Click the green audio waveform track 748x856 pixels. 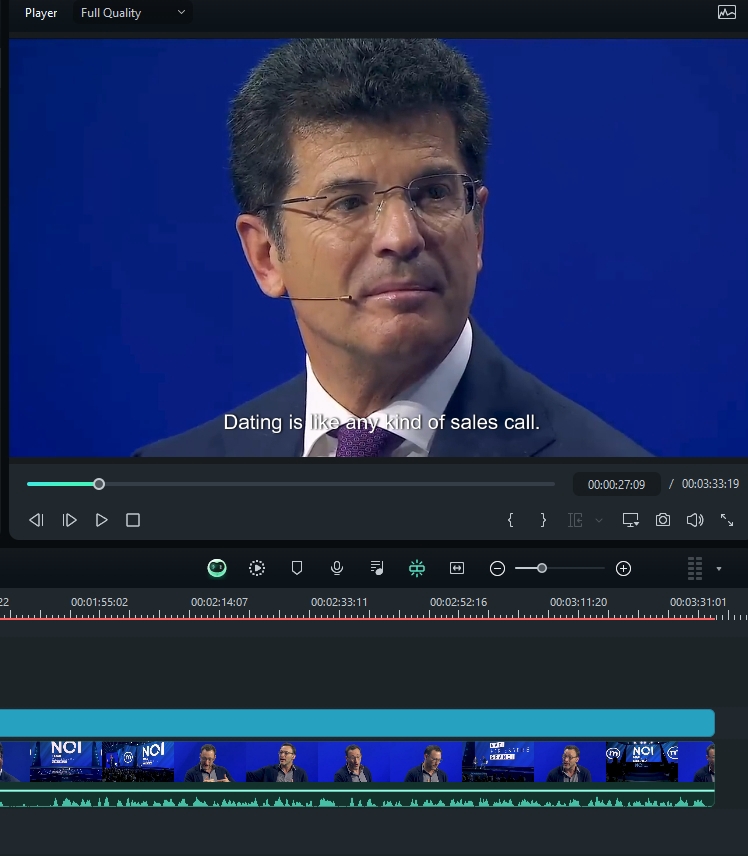357,798
